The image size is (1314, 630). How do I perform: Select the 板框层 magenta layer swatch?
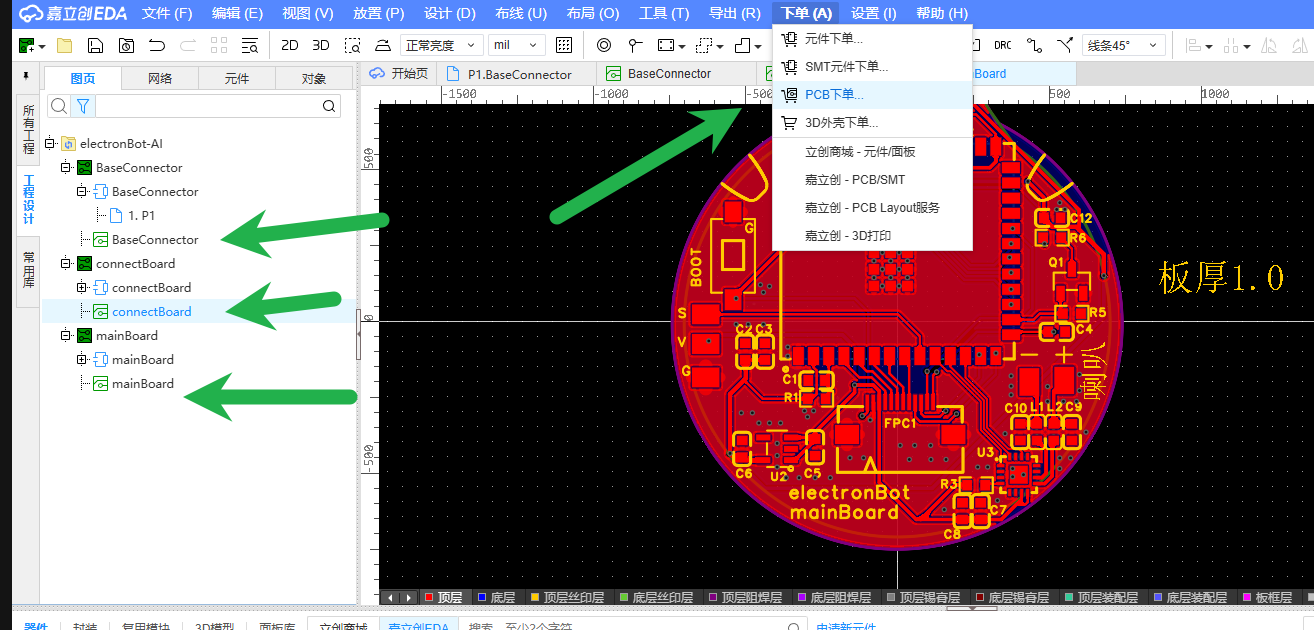tap(1246, 598)
